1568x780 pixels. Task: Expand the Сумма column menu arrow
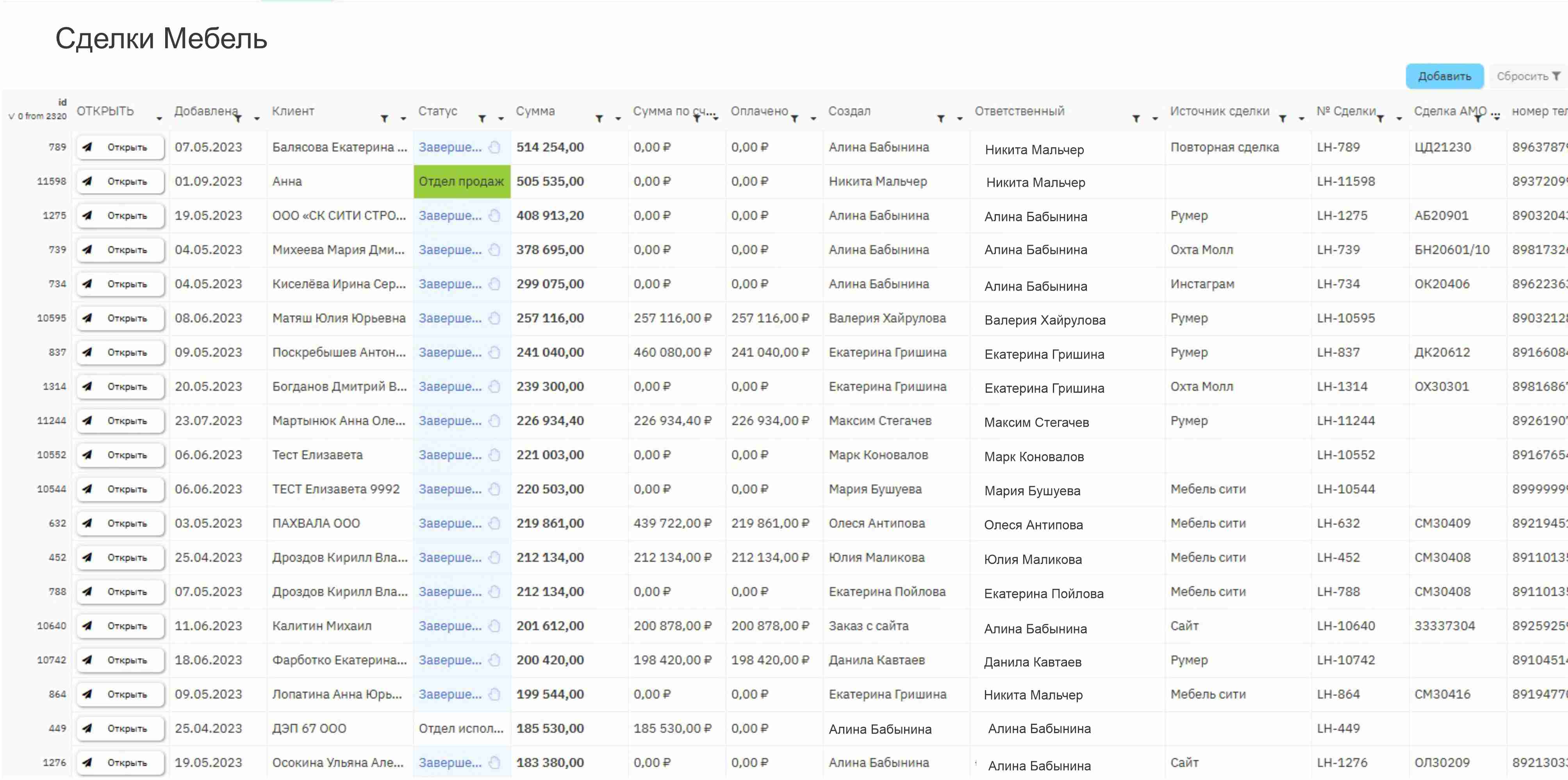point(618,119)
